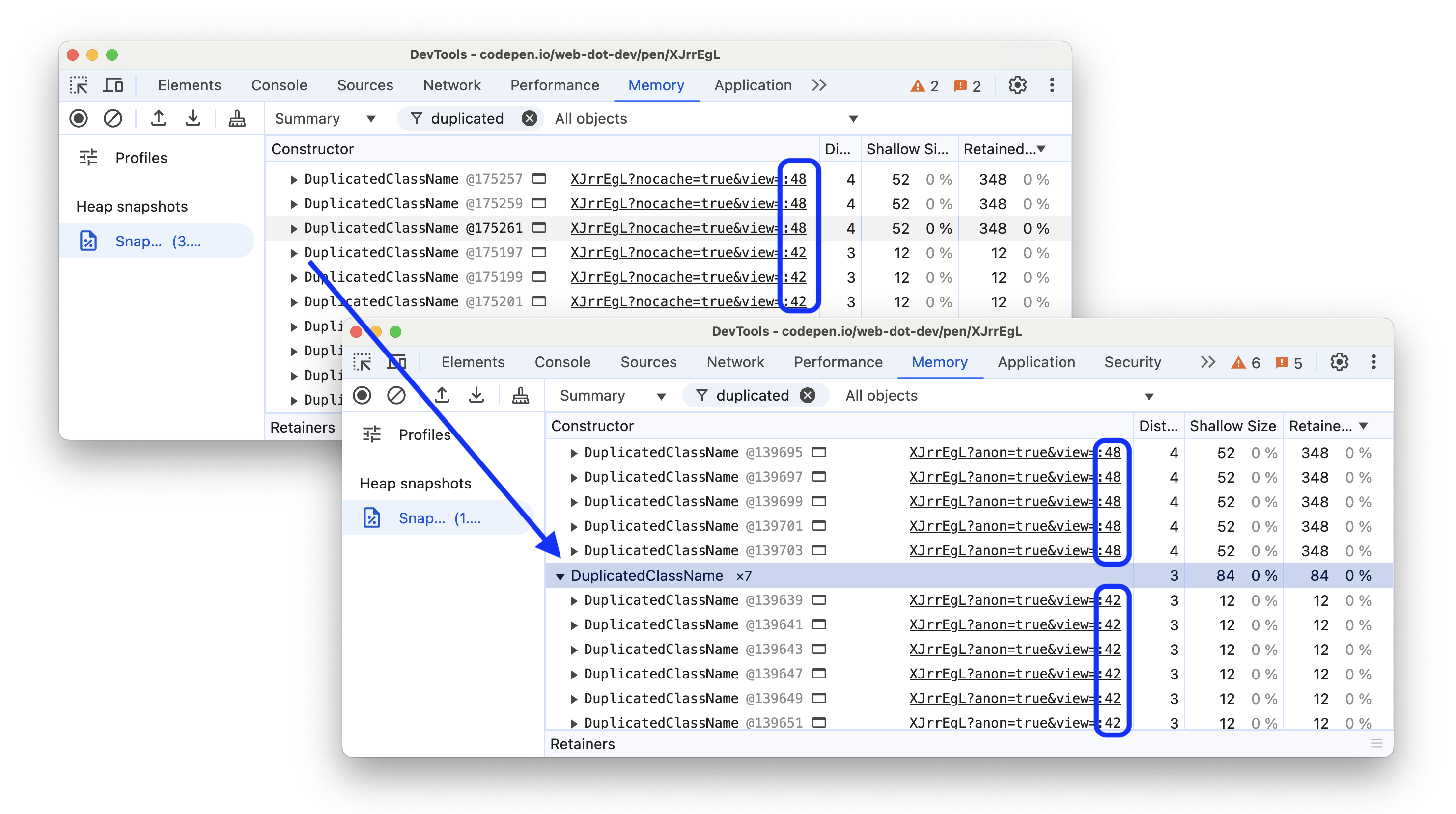
Task: Open XJrrEgL?anon=true&view=:48 link
Action: click(x=1011, y=453)
